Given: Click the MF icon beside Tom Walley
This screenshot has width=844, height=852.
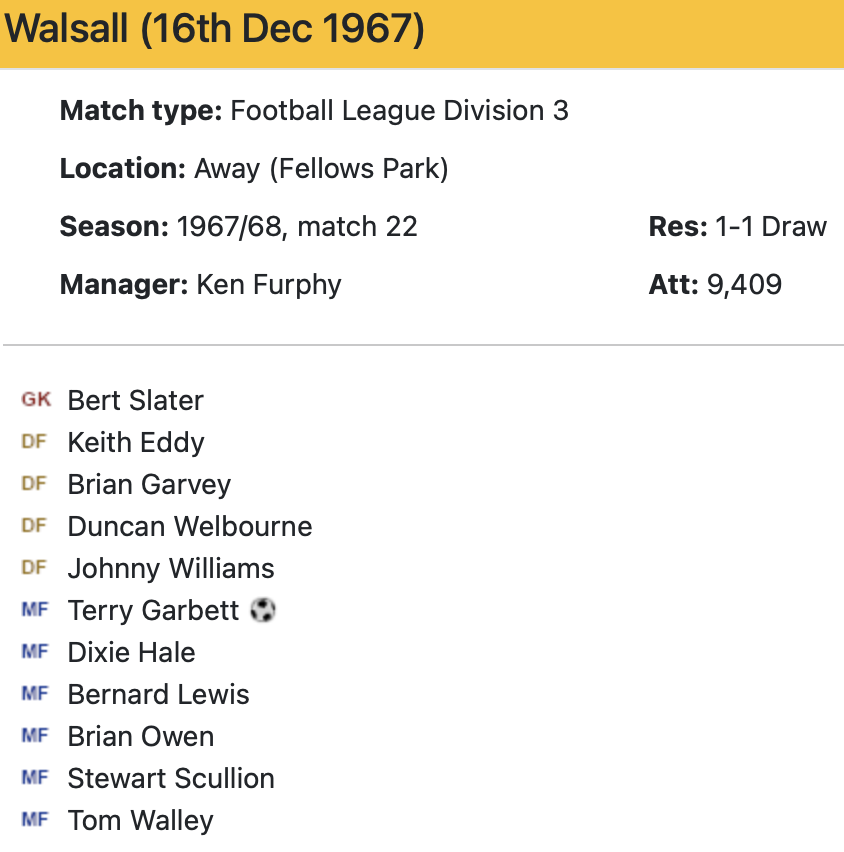Looking at the screenshot, I should [35, 820].
